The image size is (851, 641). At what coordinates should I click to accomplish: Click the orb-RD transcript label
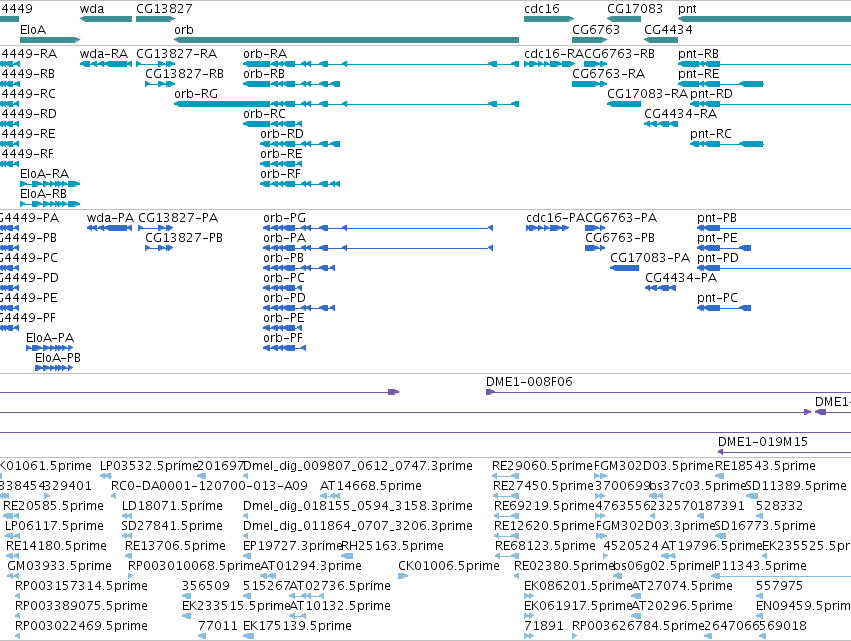(282, 134)
